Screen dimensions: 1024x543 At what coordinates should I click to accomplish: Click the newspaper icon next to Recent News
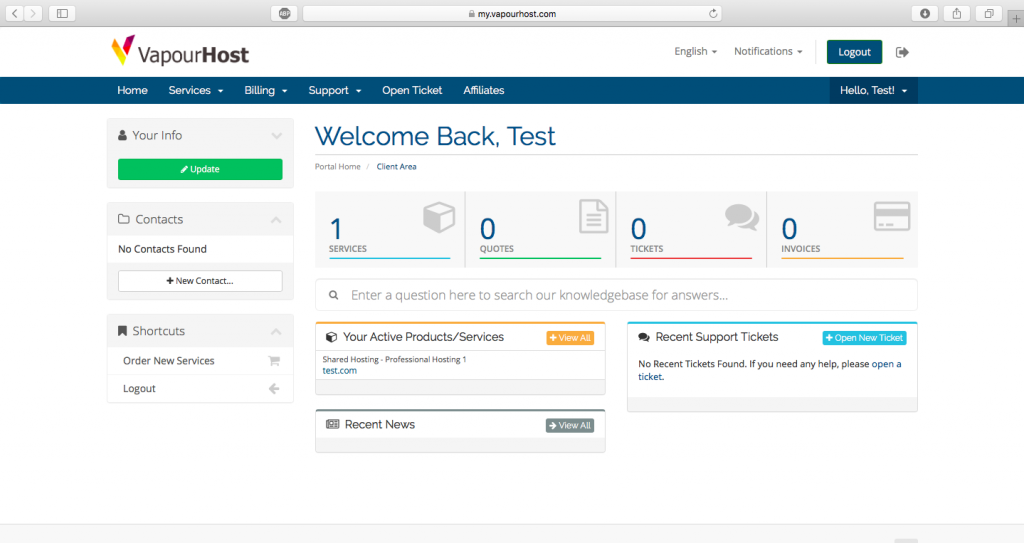tap(332, 425)
